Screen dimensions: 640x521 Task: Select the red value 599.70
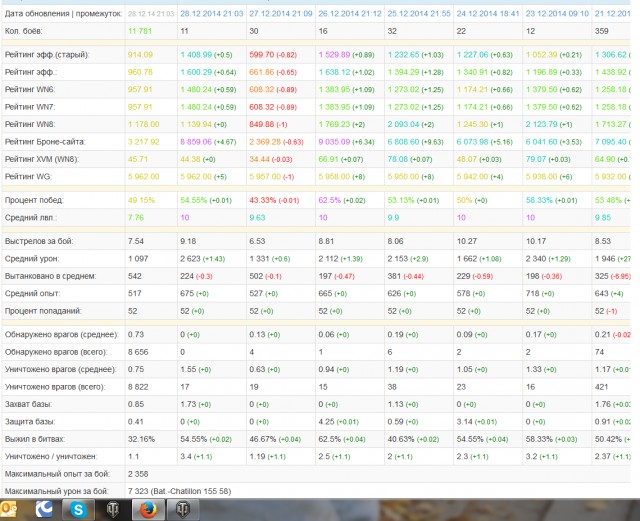pos(262,55)
